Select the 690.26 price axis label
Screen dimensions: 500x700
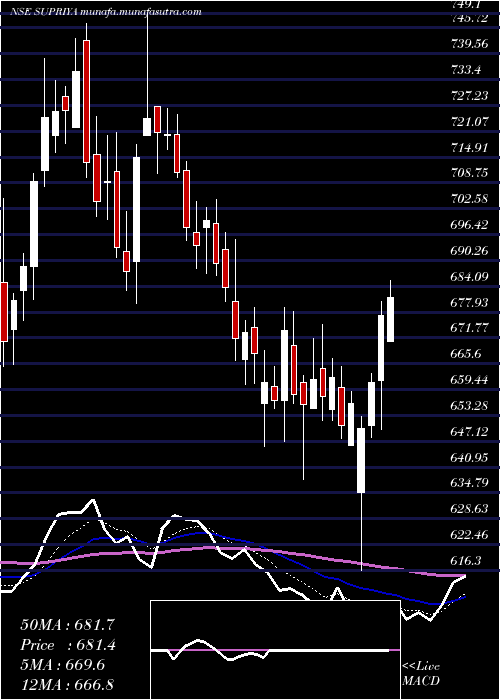(471, 251)
